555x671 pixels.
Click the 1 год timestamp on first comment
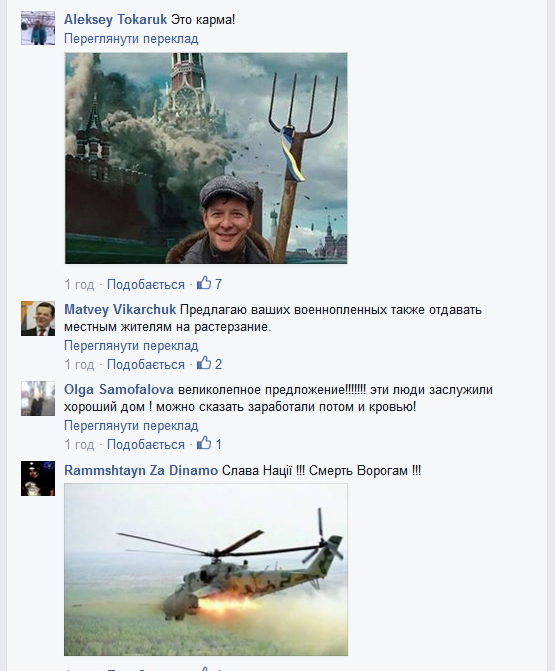pyautogui.click(x=79, y=284)
